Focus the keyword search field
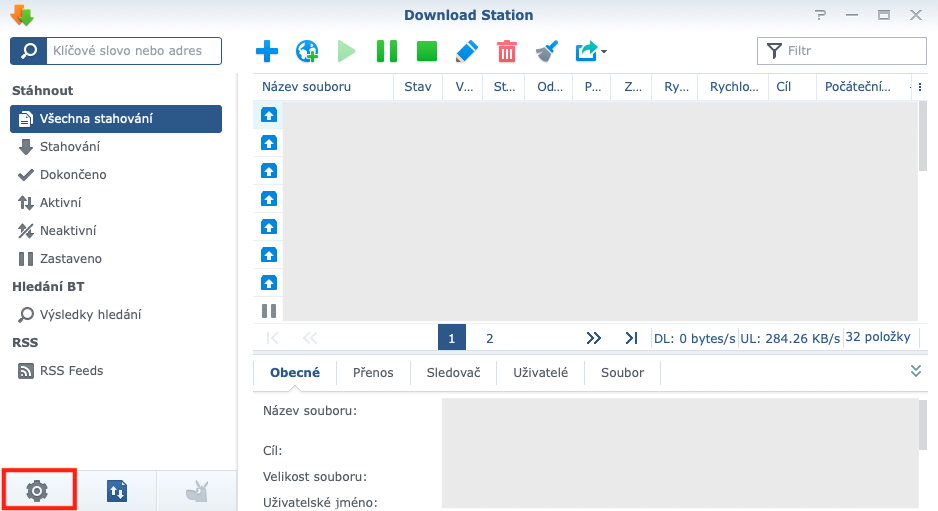Screen dimensions: 938x511 pyautogui.click(x=134, y=51)
